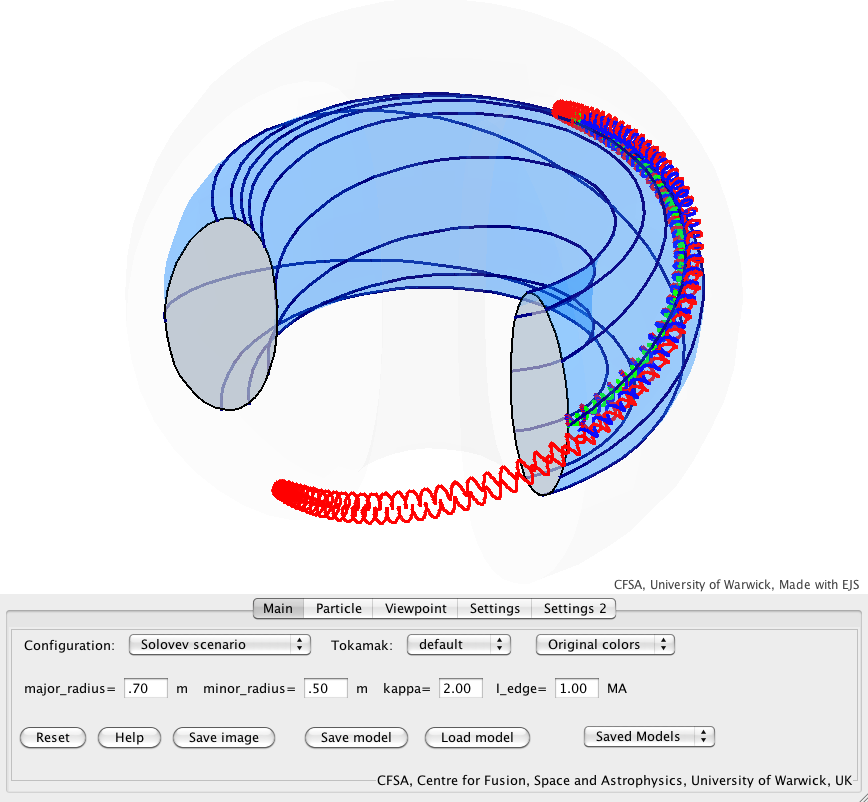The image size is (868, 802).
Task: Expand the Solovev scenario configuration dropdown
Action: pyautogui.click(x=219, y=645)
